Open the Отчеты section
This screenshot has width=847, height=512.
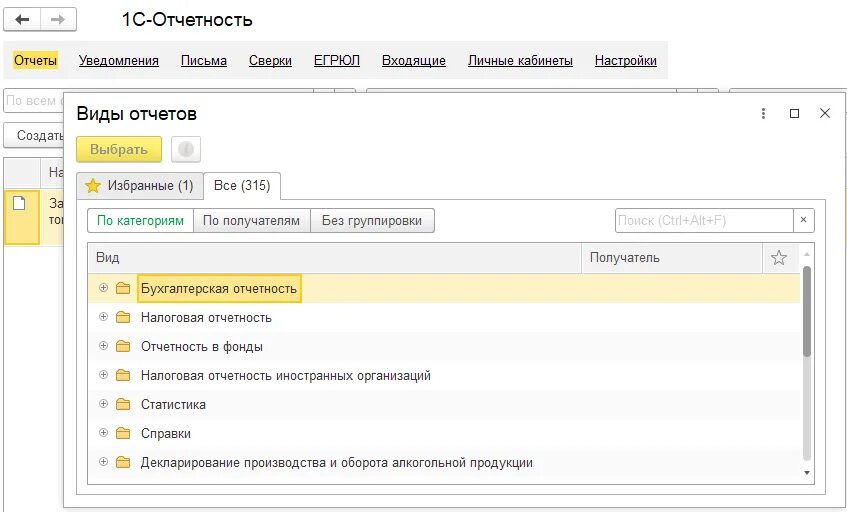coord(35,60)
